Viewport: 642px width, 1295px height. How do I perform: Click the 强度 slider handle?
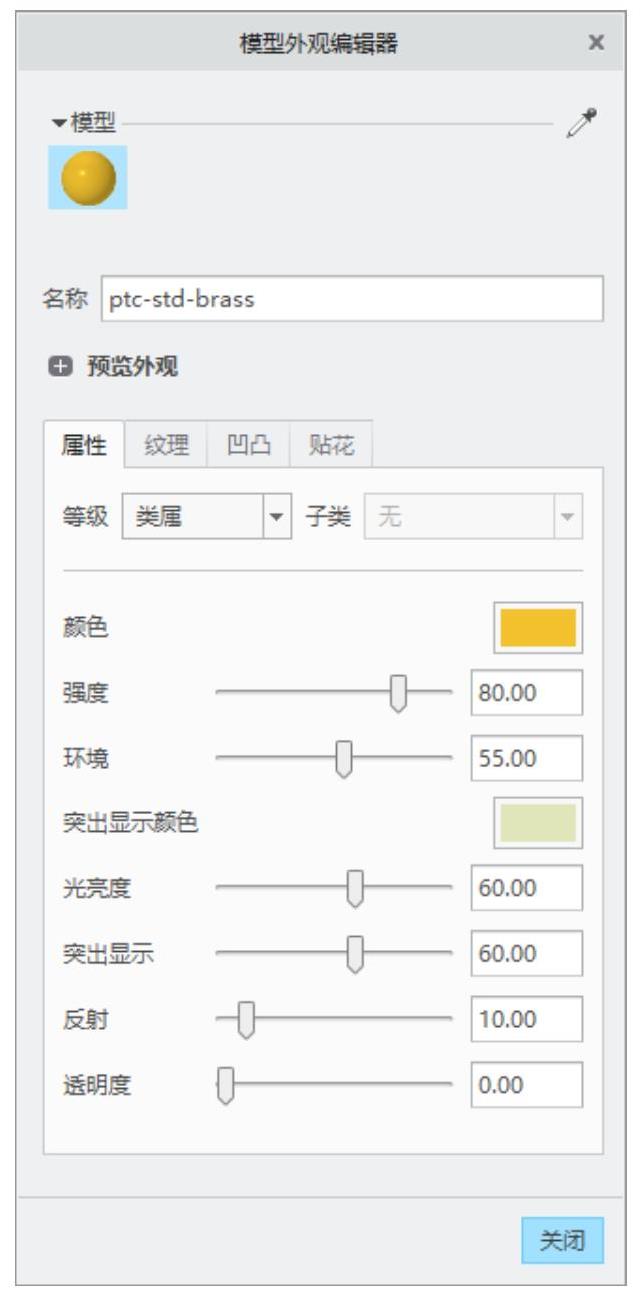click(398, 693)
